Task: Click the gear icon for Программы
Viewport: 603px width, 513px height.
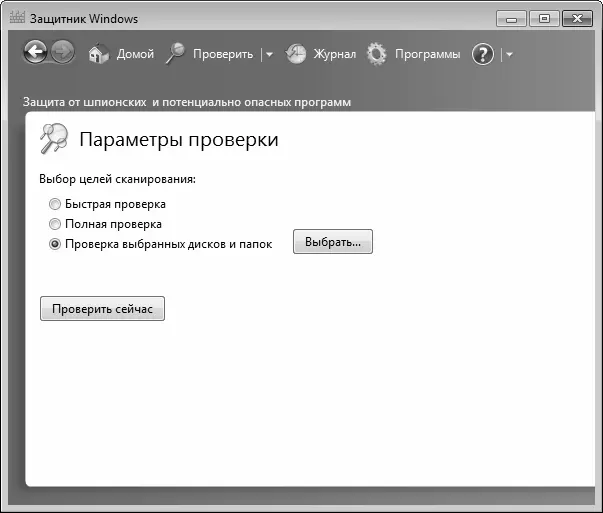Action: [377, 55]
